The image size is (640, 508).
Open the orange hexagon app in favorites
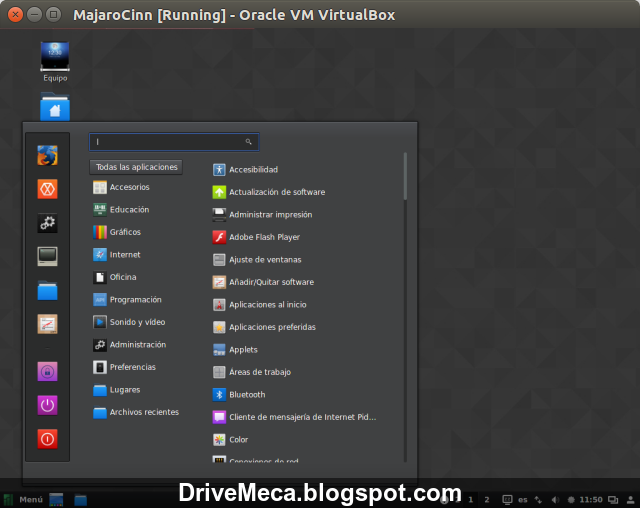point(47,189)
